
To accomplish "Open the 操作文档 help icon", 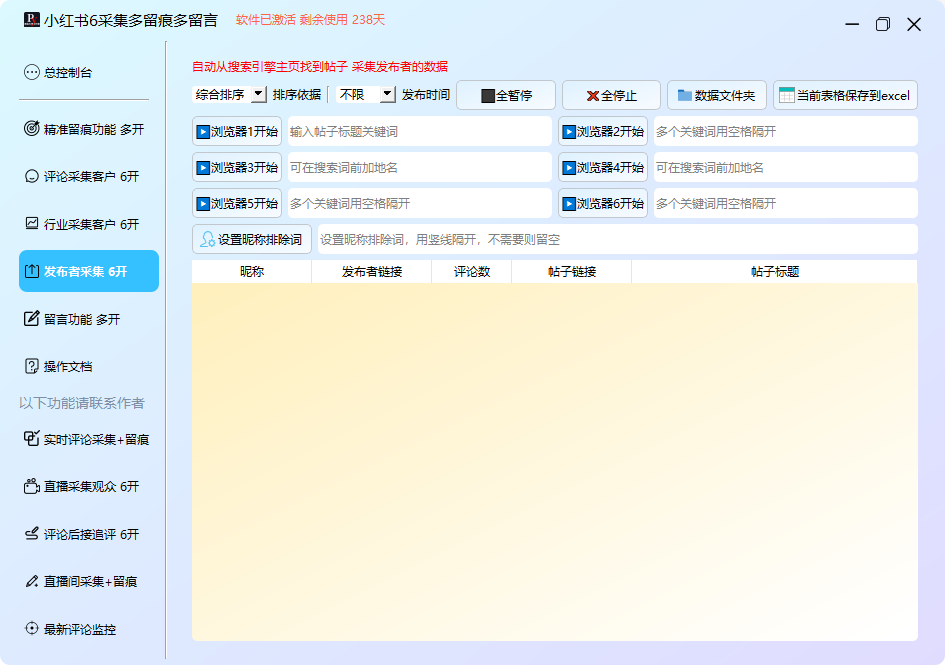I will click(31, 366).
